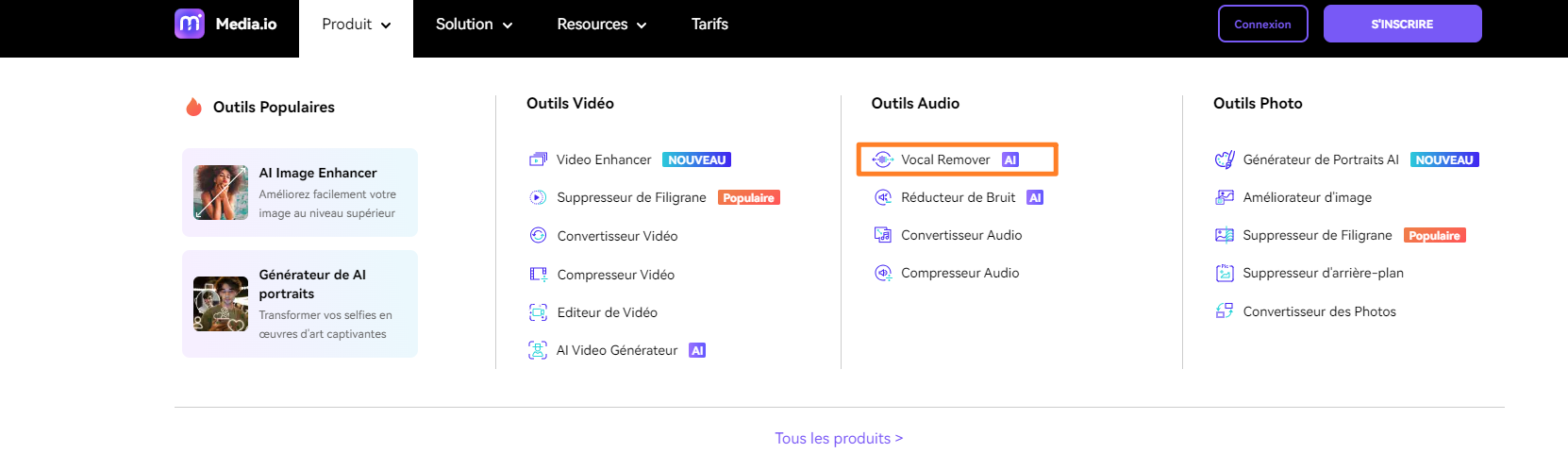Open the Tous les produits link
This screenshot has width=1568, height=453.
pos(839,438)
